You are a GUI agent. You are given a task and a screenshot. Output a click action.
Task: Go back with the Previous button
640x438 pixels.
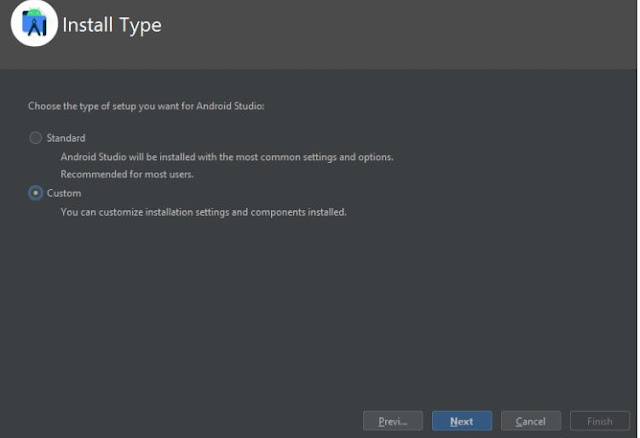[x=393, y=421]
